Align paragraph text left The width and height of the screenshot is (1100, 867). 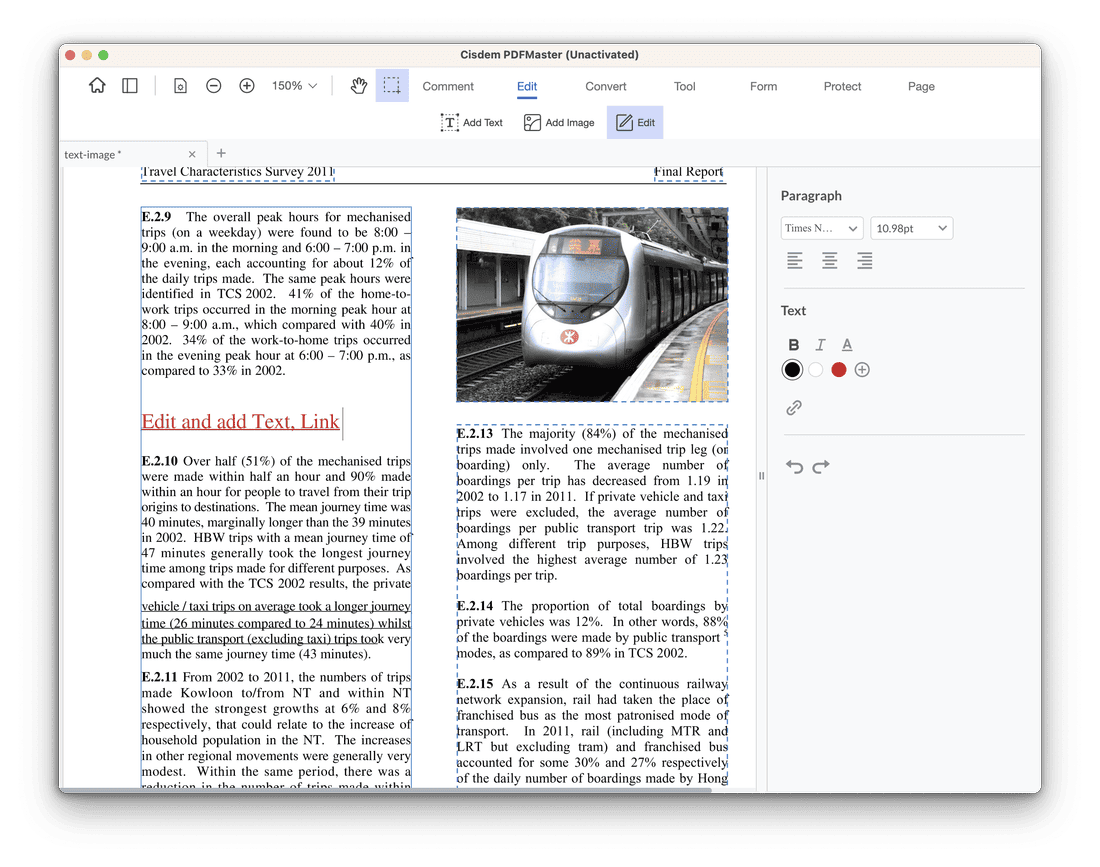795,261
